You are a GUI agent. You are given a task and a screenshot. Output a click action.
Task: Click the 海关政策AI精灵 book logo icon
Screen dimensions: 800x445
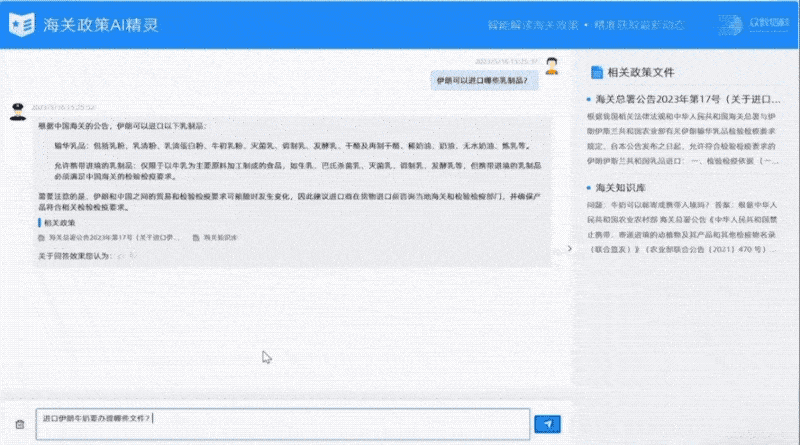pyautogui.click(x=22, y=24)
